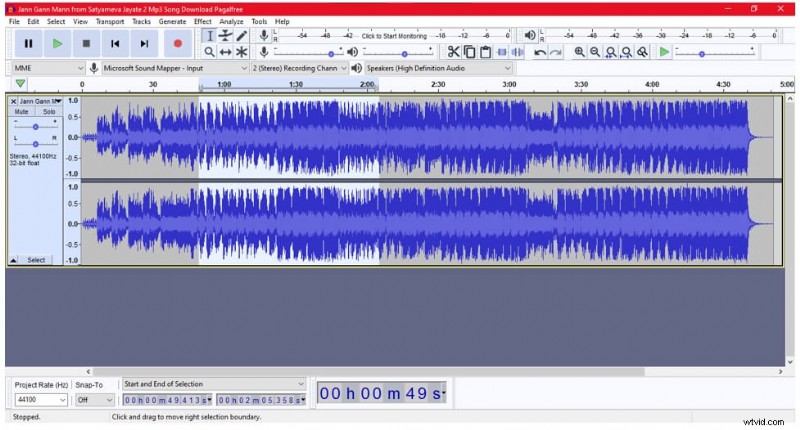Adjust the track gain slider
This screenshot has width=800, height=430.
tap(35, 126)
